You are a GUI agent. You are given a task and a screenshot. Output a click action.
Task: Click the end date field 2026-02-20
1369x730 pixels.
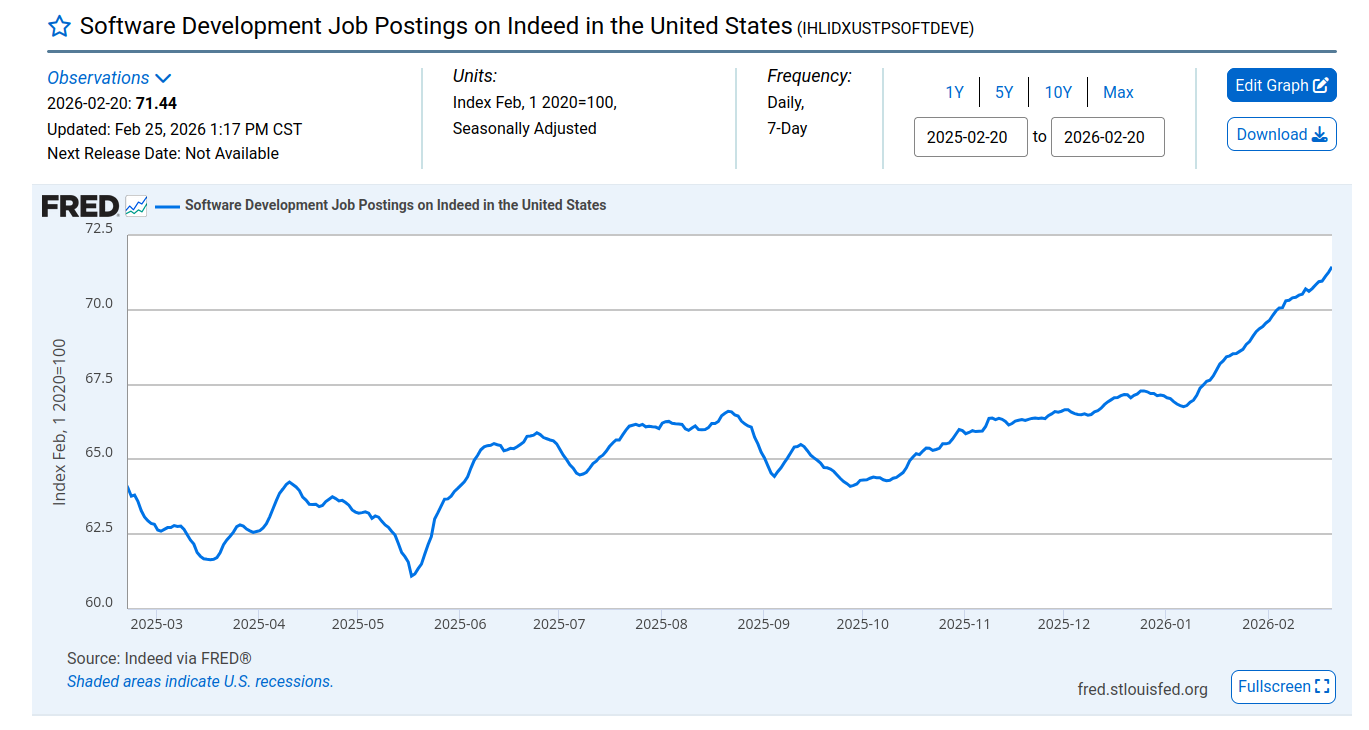1107,137
